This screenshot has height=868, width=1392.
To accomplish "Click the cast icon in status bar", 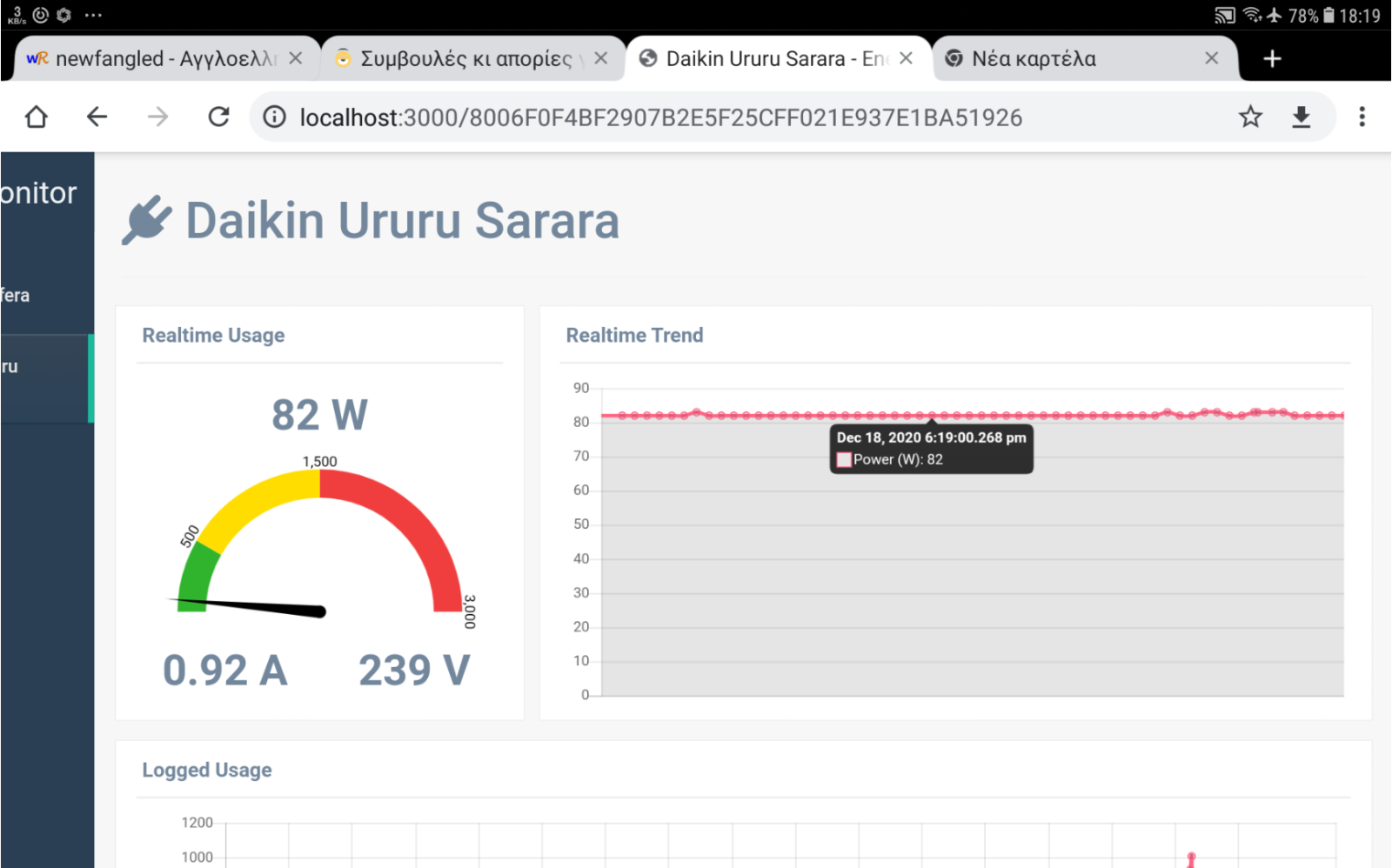I will [x=1224, y=15].
